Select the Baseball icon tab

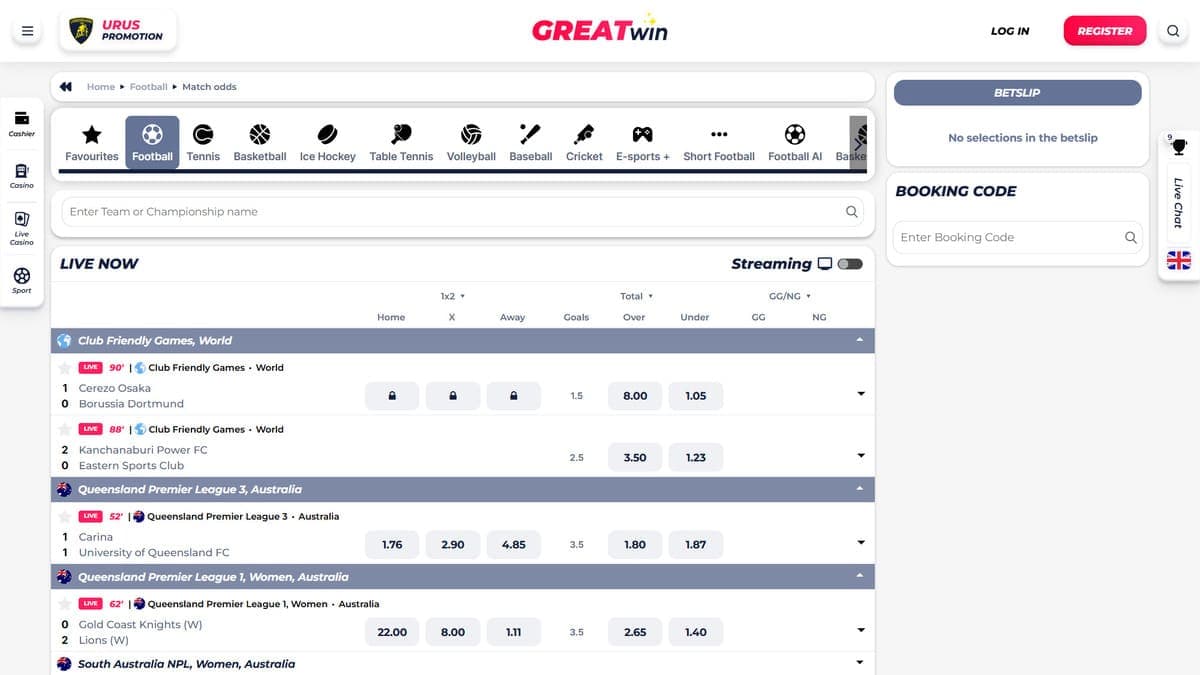pyautogui.click(x=530, y=134)
